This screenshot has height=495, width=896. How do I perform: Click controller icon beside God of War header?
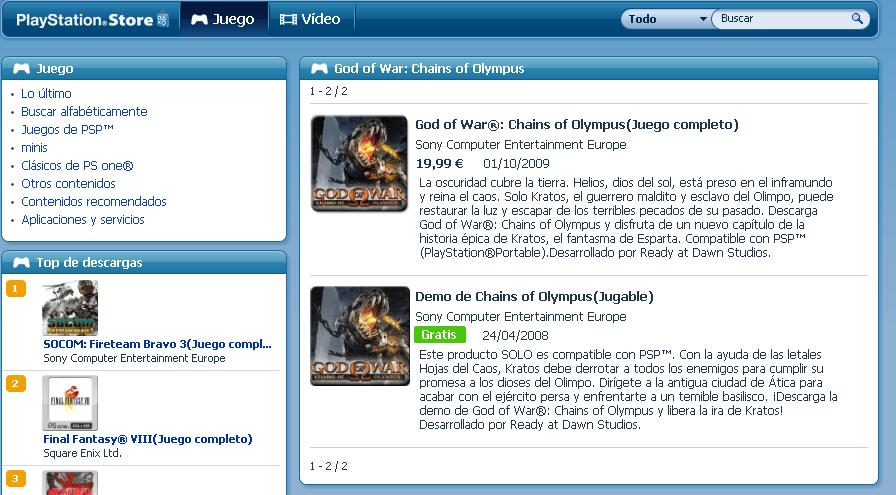coord(319,69)
